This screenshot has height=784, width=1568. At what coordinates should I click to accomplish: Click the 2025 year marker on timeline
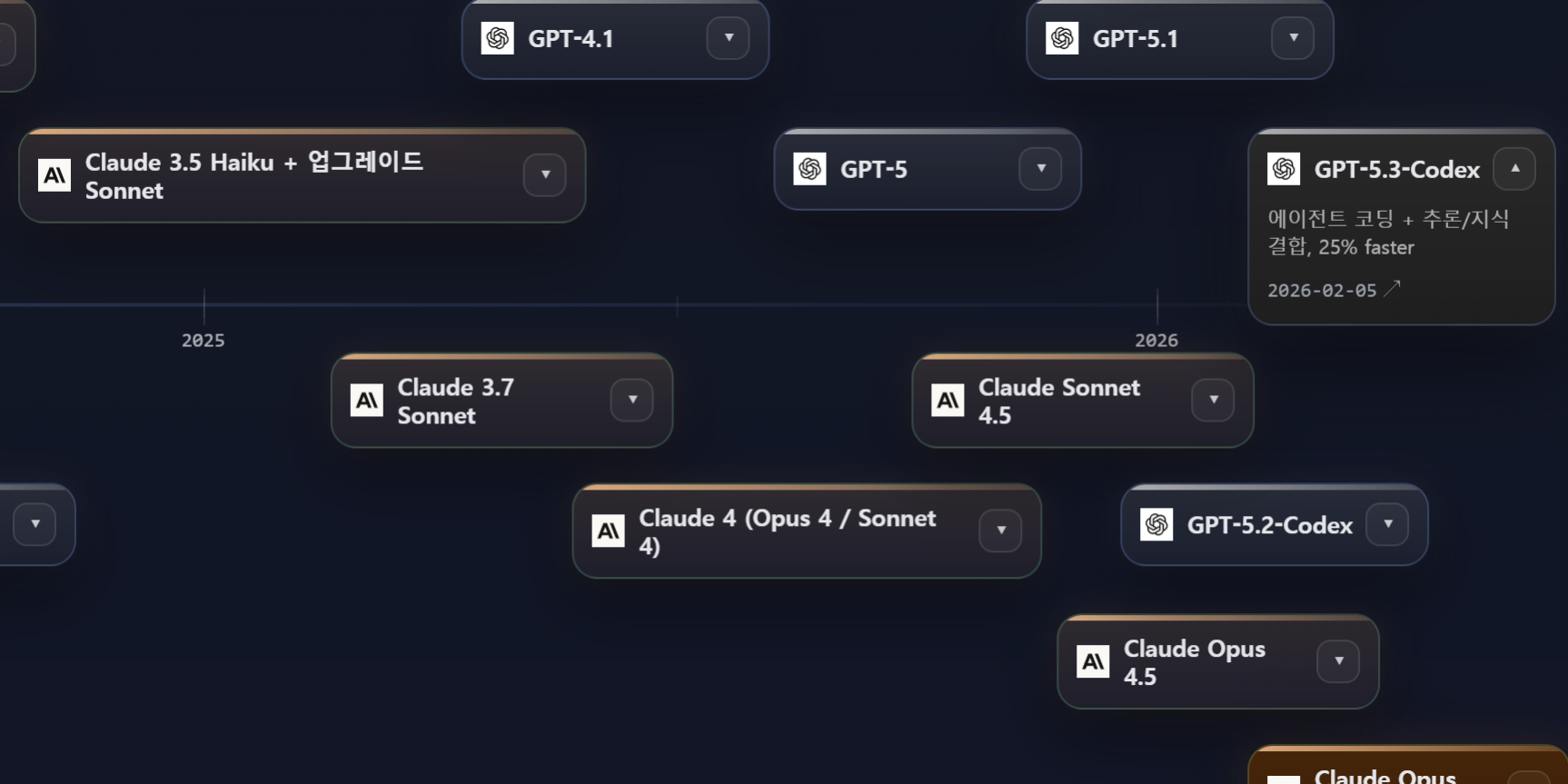[203, 340]
